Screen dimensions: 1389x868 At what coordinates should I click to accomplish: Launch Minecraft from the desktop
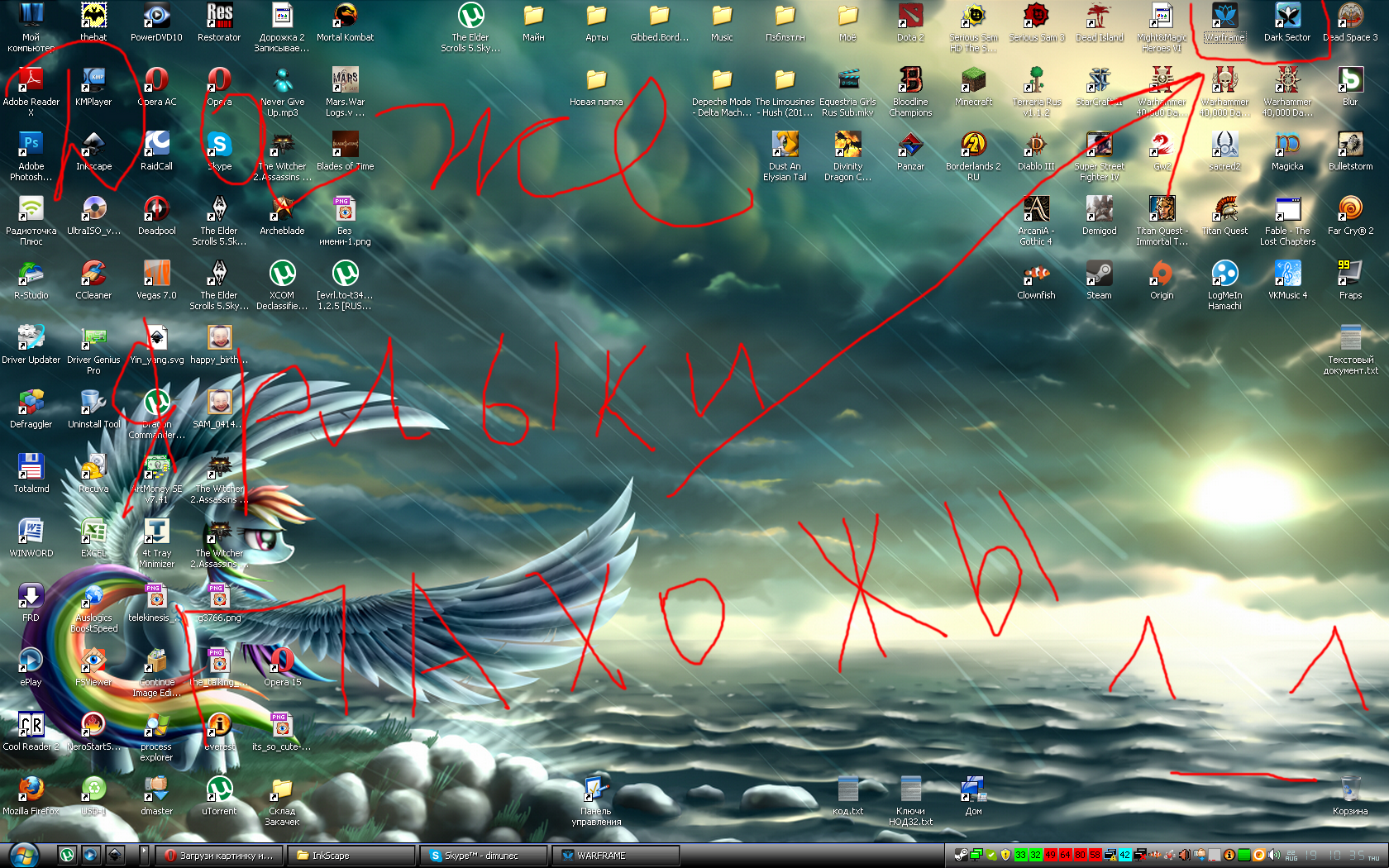[x=973, y=87]
